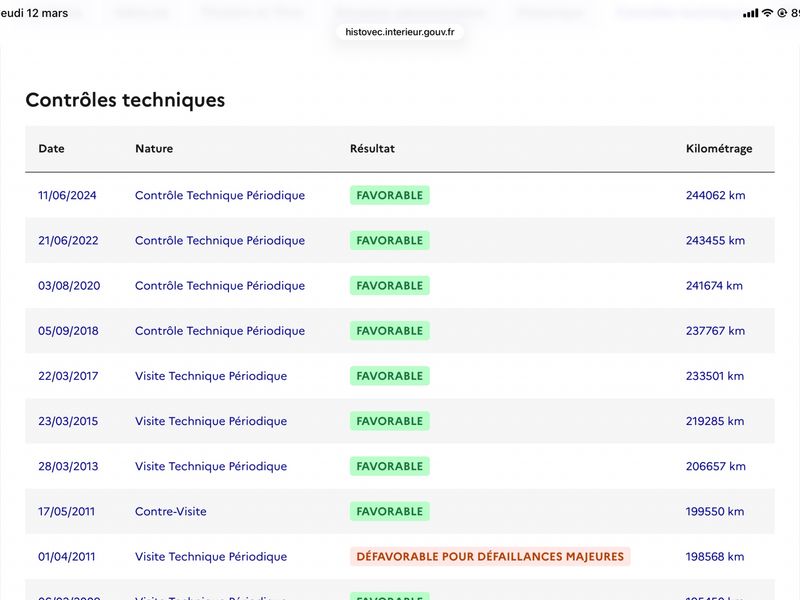The height and width of the screenshot is (600, 800).
Task: Click Visite Technique Périodique on 22/03/2017 row
Action: coord(211,376)
